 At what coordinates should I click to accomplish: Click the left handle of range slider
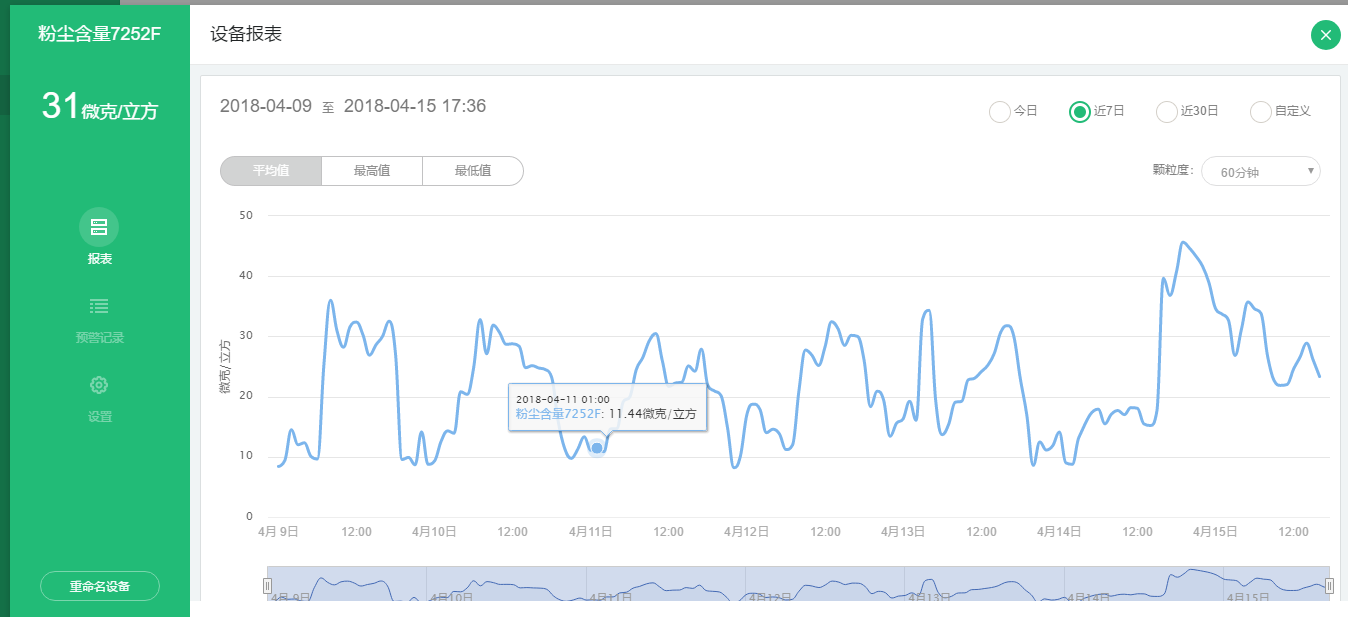pos(267,585)
